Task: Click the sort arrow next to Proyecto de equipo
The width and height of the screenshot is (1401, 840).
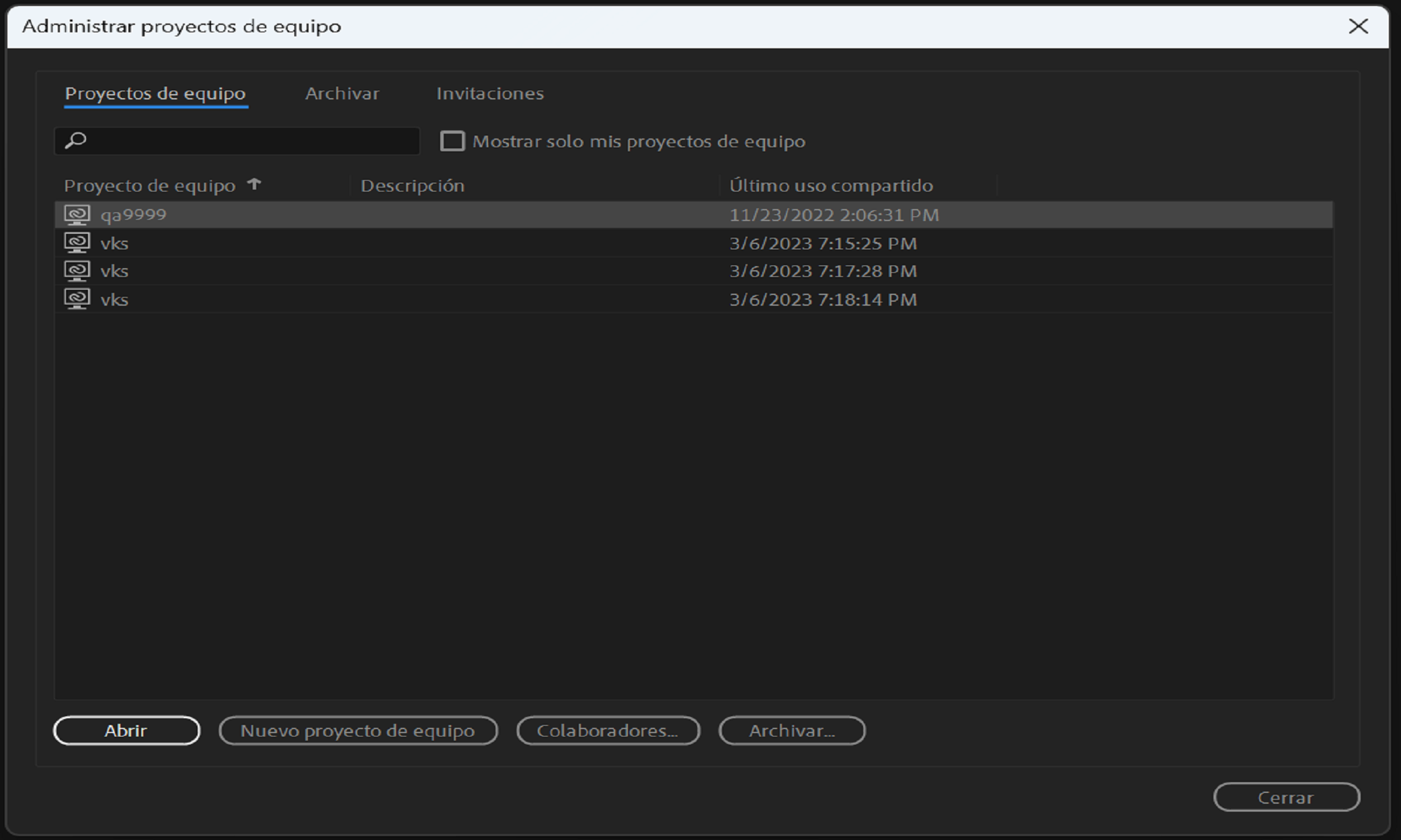Action: (x=254, y=184)
